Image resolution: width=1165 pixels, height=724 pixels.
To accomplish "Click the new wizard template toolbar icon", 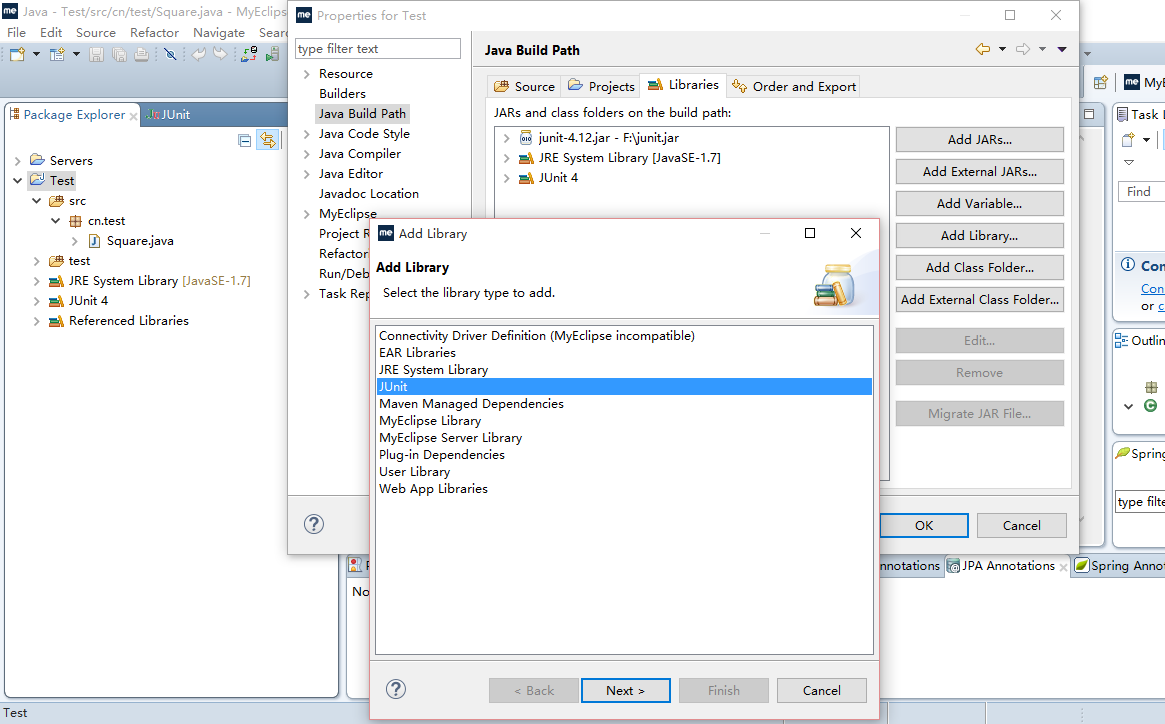I will click(x=57, y=54).
